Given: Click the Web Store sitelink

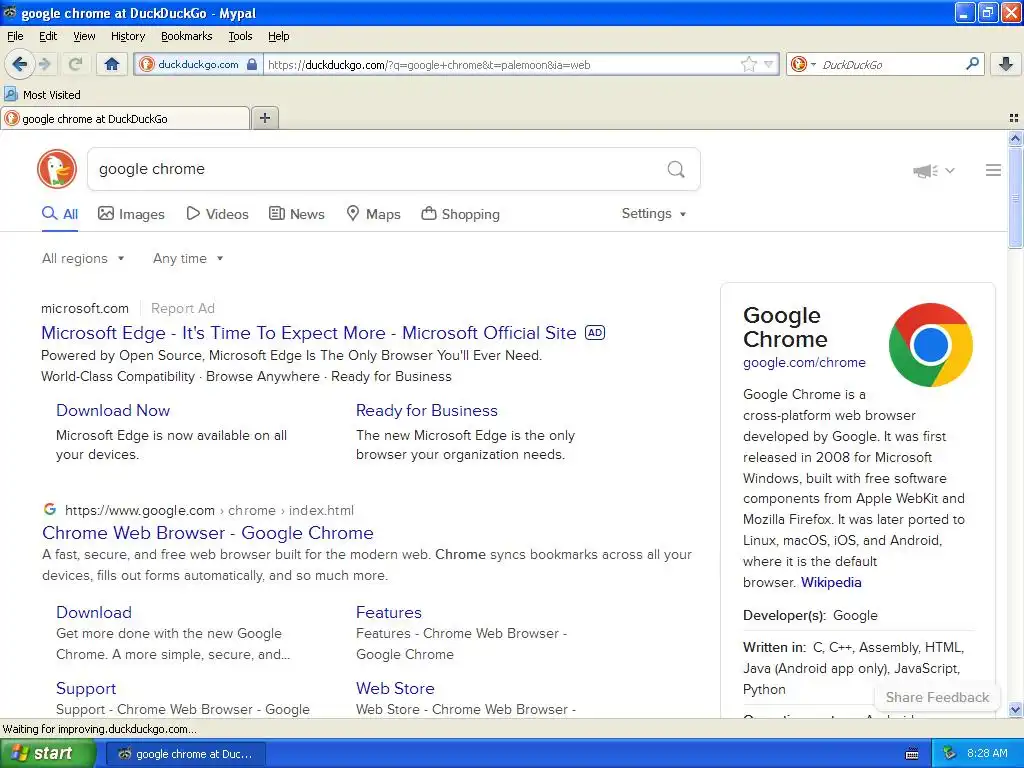Looking at the screenshot, I should tap(395, 688).
